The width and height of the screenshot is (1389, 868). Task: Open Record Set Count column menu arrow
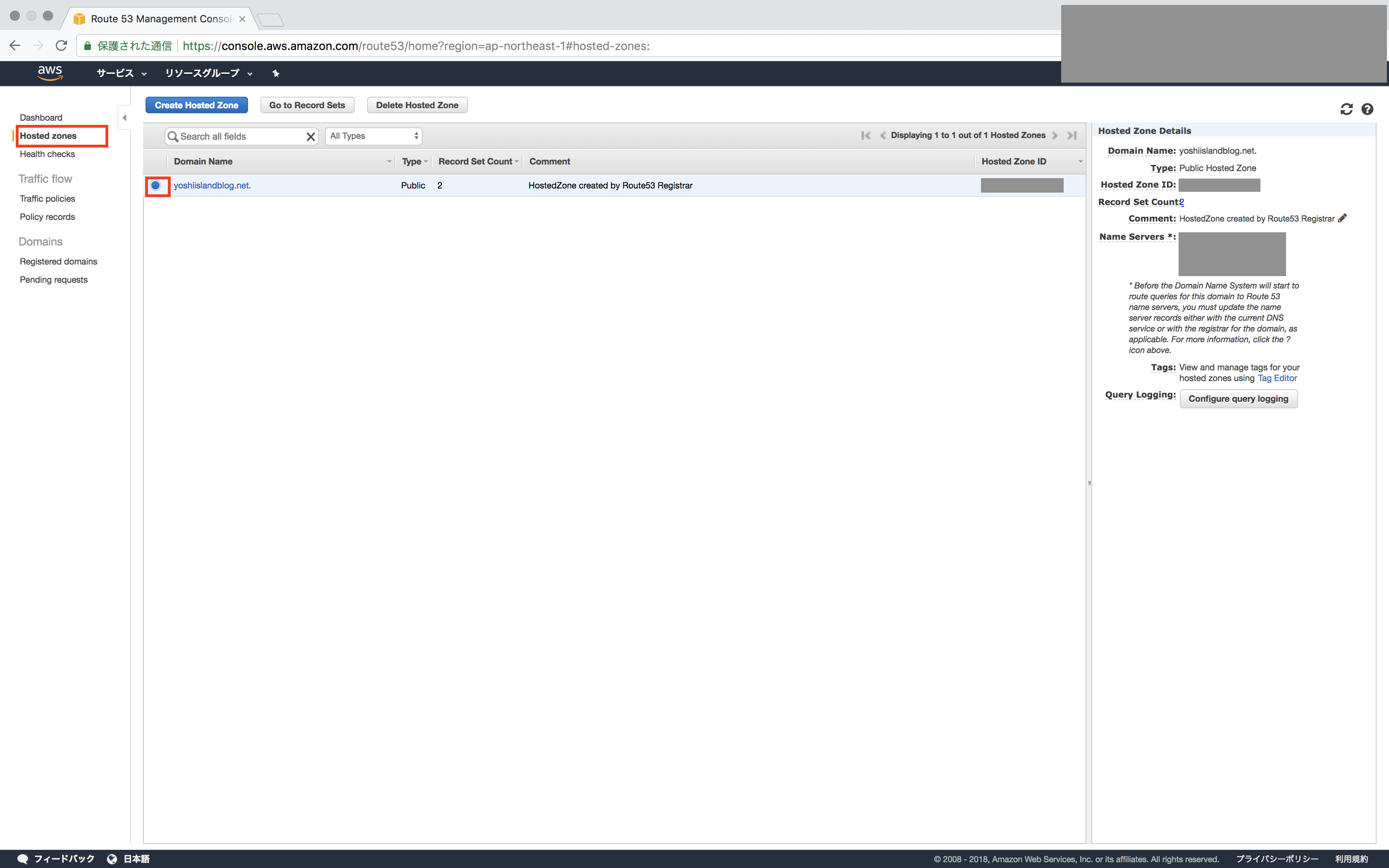coord(517,162)
